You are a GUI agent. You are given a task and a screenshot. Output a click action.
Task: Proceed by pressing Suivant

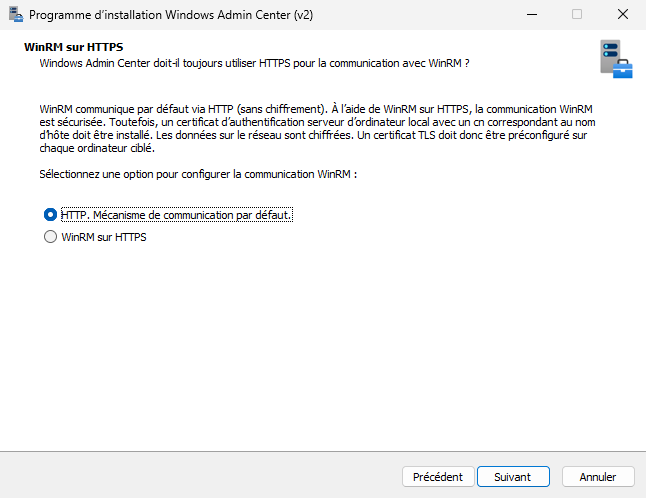pos(512,477)
